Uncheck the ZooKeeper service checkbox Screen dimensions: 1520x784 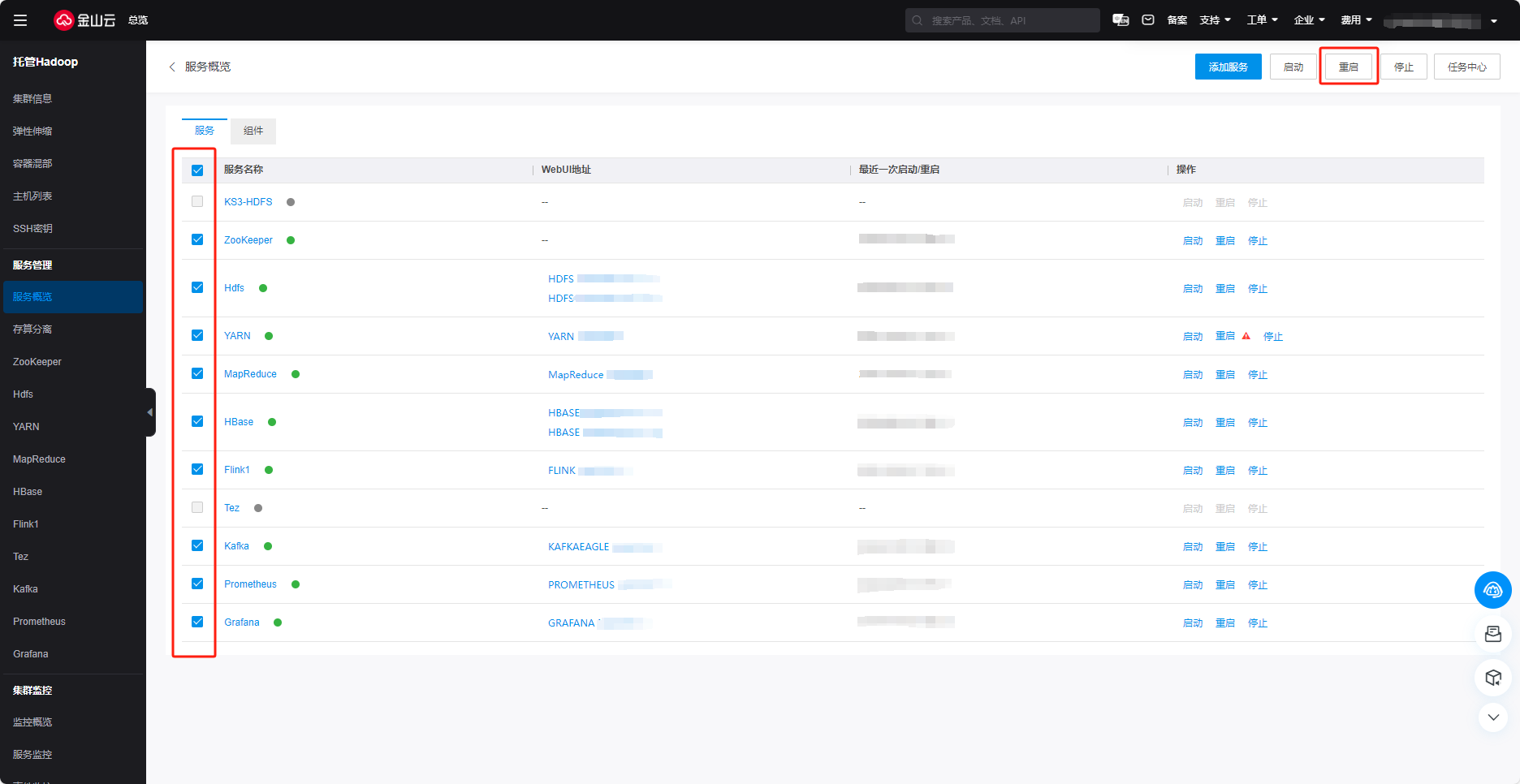point(197,239)
